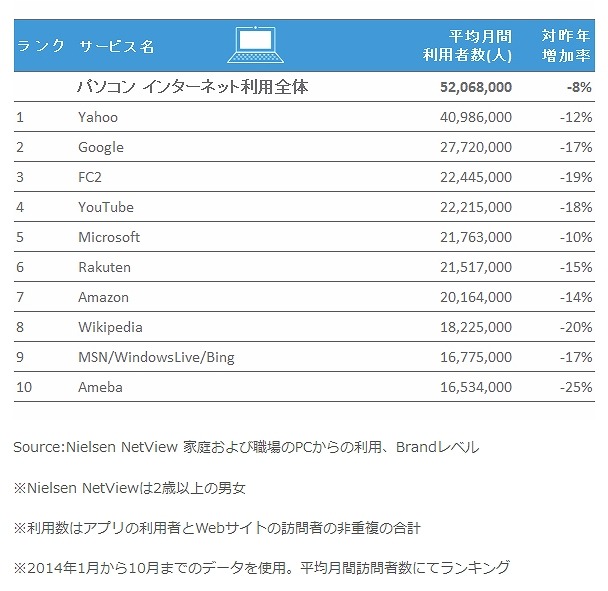Image resolution: width=608 pixels, height=591 pixels.
Task: Click the サービス名 column header
Action: 117,46
